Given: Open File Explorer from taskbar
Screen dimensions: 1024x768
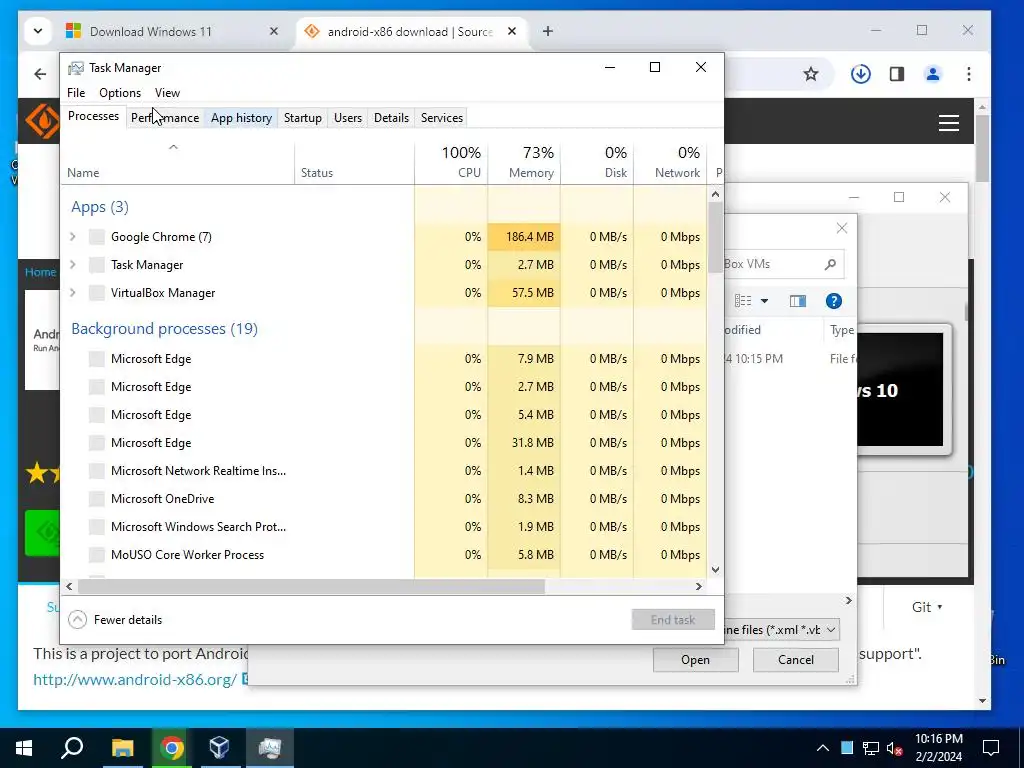Looking at the screenshot, I should tap(122, 747).
